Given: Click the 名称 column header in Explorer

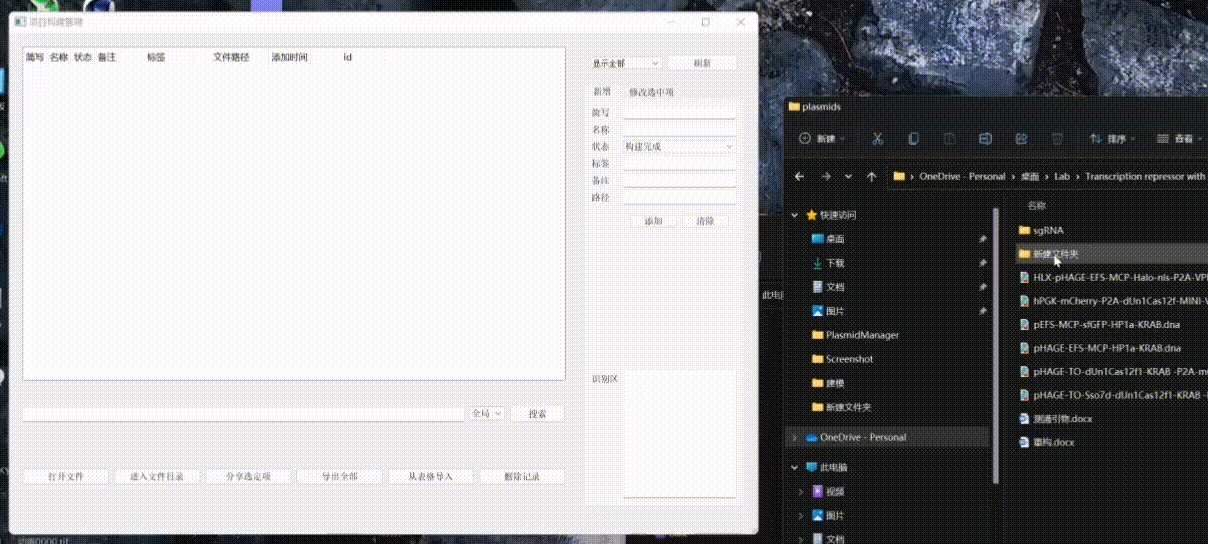Looking at the screenshot, I should tap(1036, 205).
